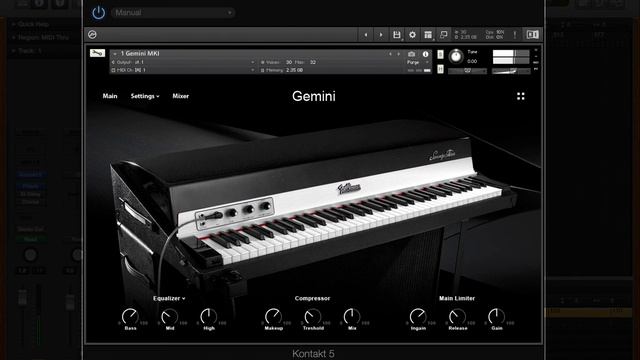Click the Tune value 0.00

[x=472, y=61]
